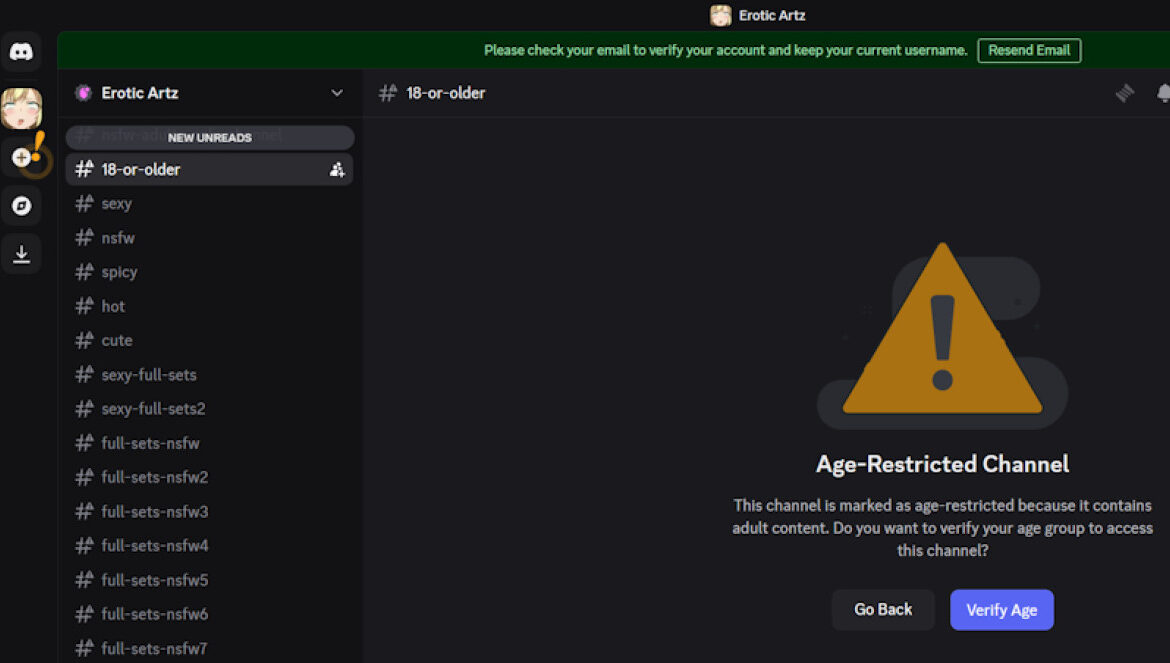Click the notification bell icon in header

coord(1163,93)
